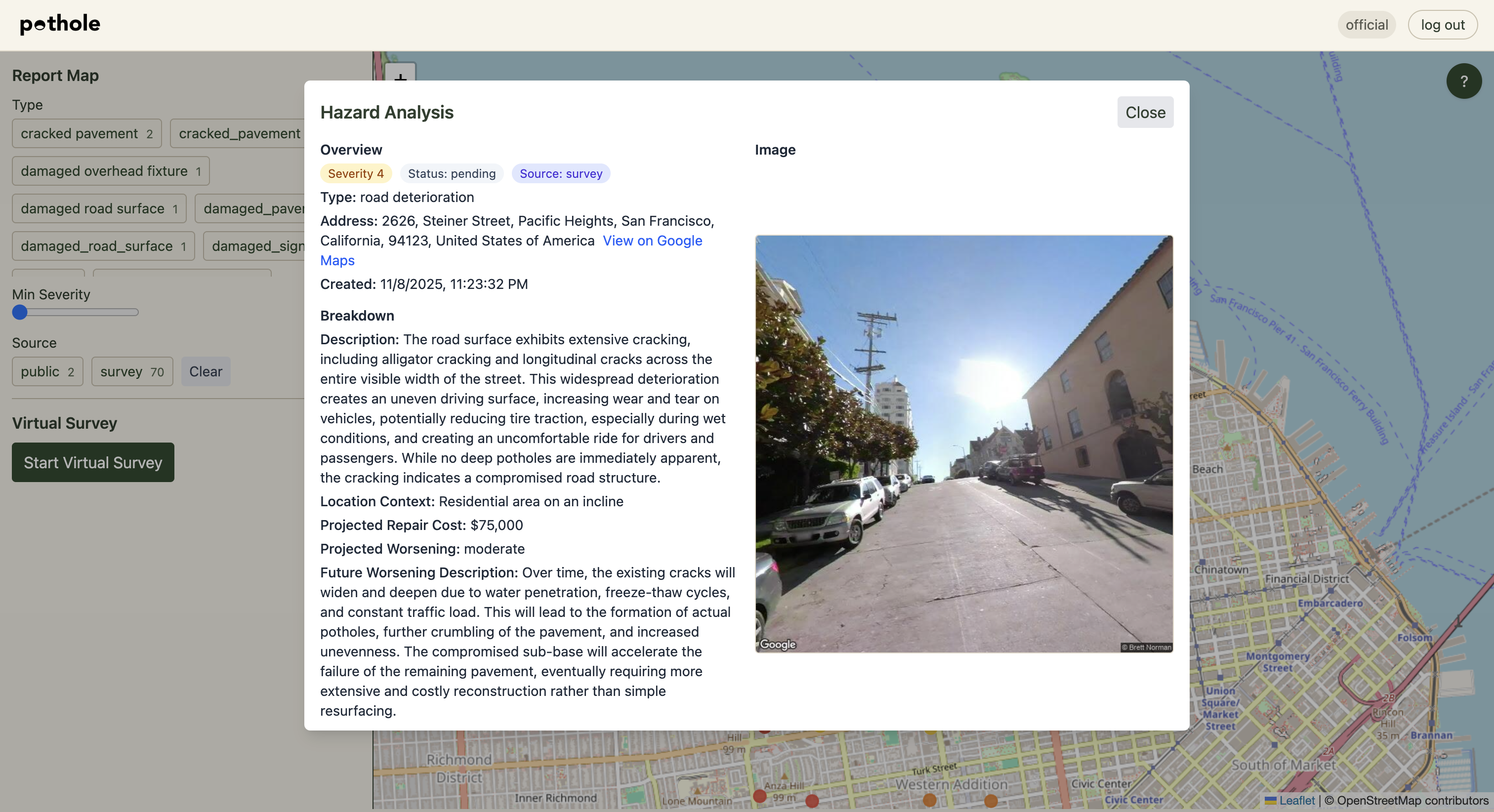Viewport: 1494px width, 812px height.
Task: Click the 'official' role badge
Action: (1366, 25)
